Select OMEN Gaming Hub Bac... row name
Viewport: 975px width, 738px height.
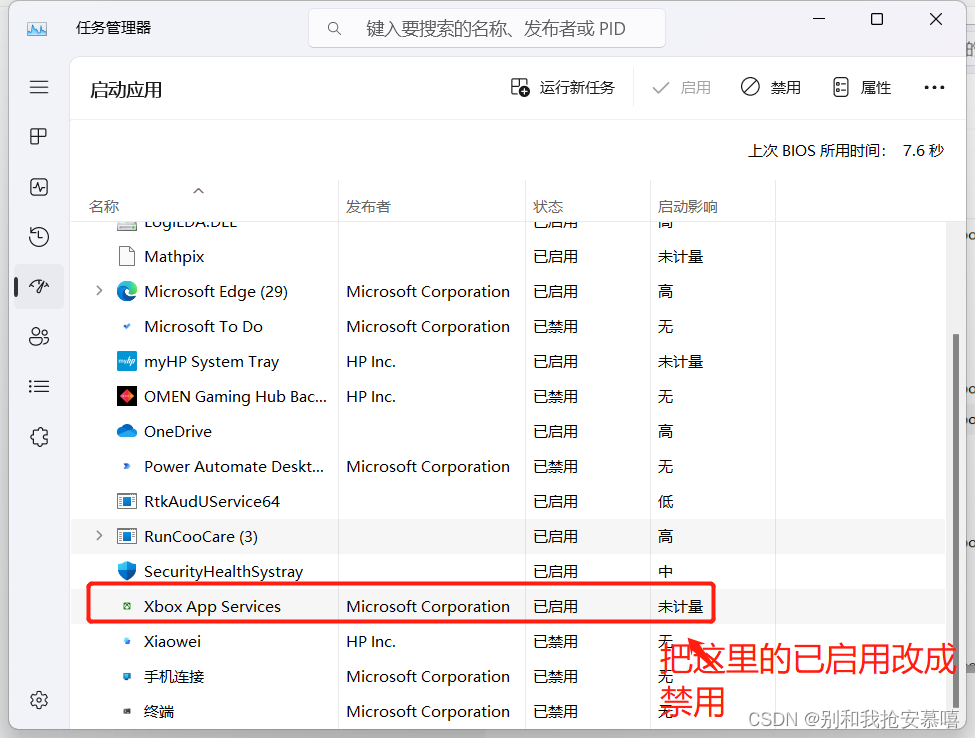[x=235, y=397]
